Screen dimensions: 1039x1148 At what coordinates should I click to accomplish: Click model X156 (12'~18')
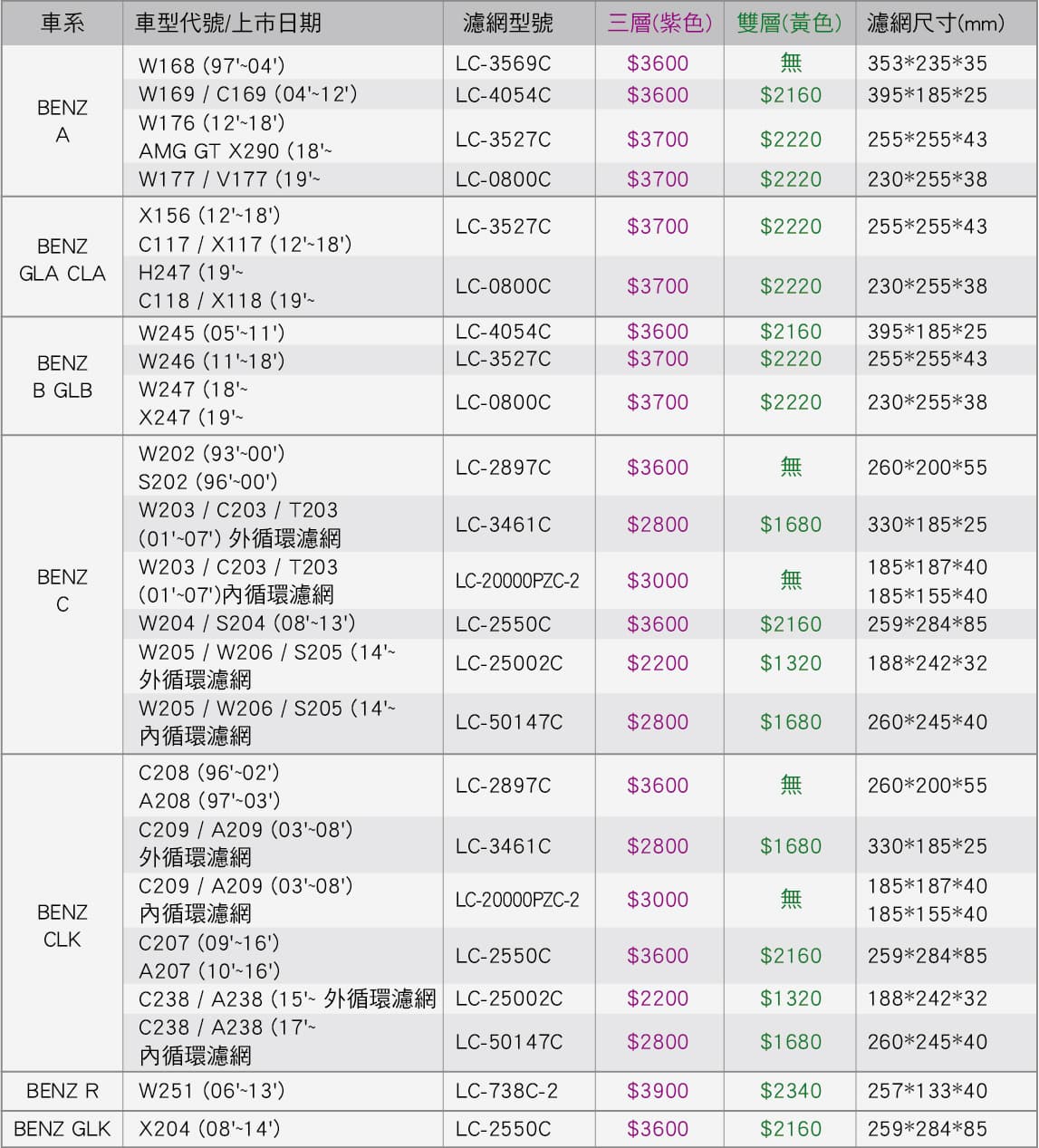pos(209,216)
